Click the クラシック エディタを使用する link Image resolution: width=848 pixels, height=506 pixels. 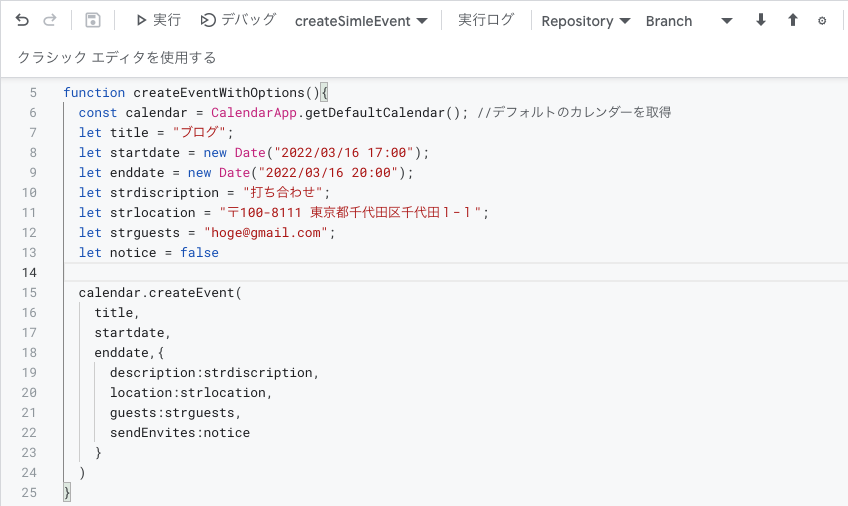pos(117,58)
